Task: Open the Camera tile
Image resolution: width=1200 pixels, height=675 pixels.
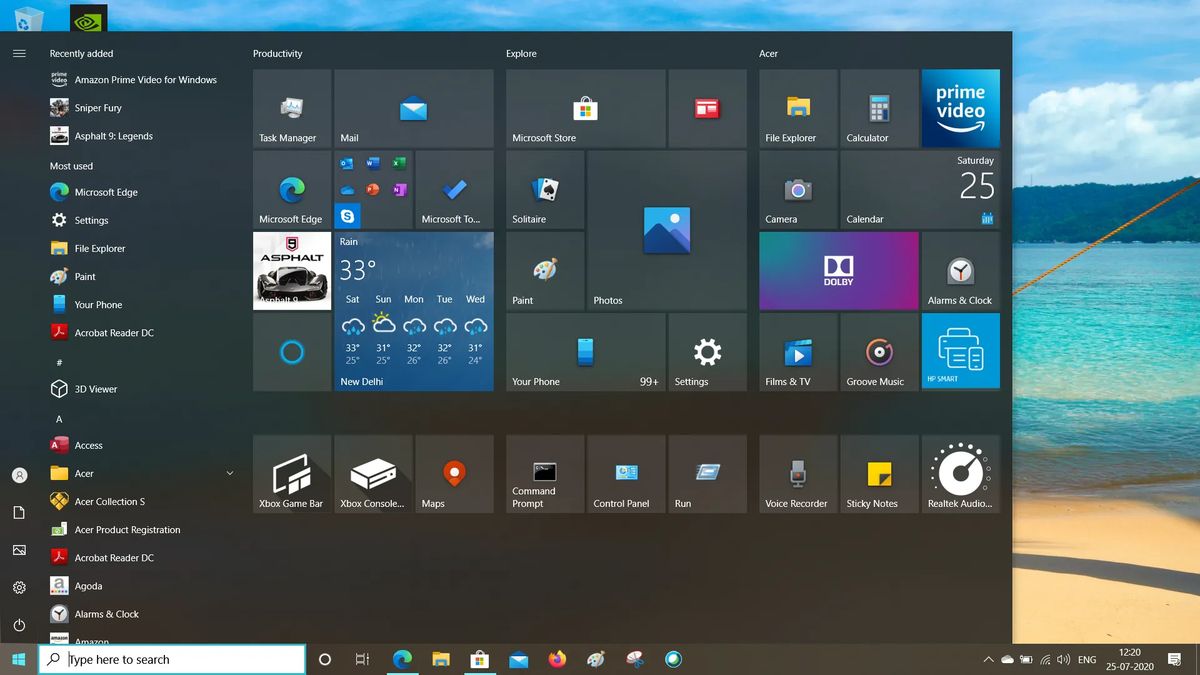Action: 797,190
